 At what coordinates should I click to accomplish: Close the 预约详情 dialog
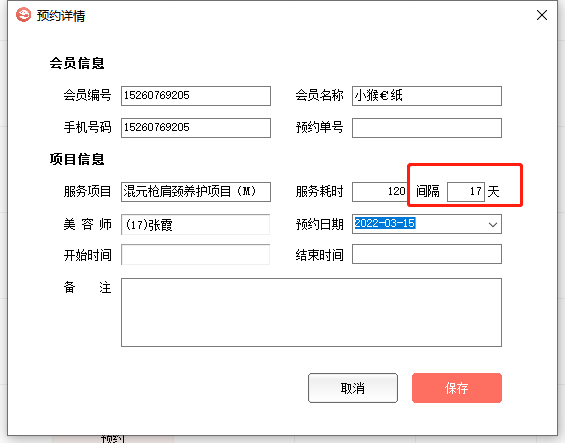pyautogui.click(x=542, y=15)
